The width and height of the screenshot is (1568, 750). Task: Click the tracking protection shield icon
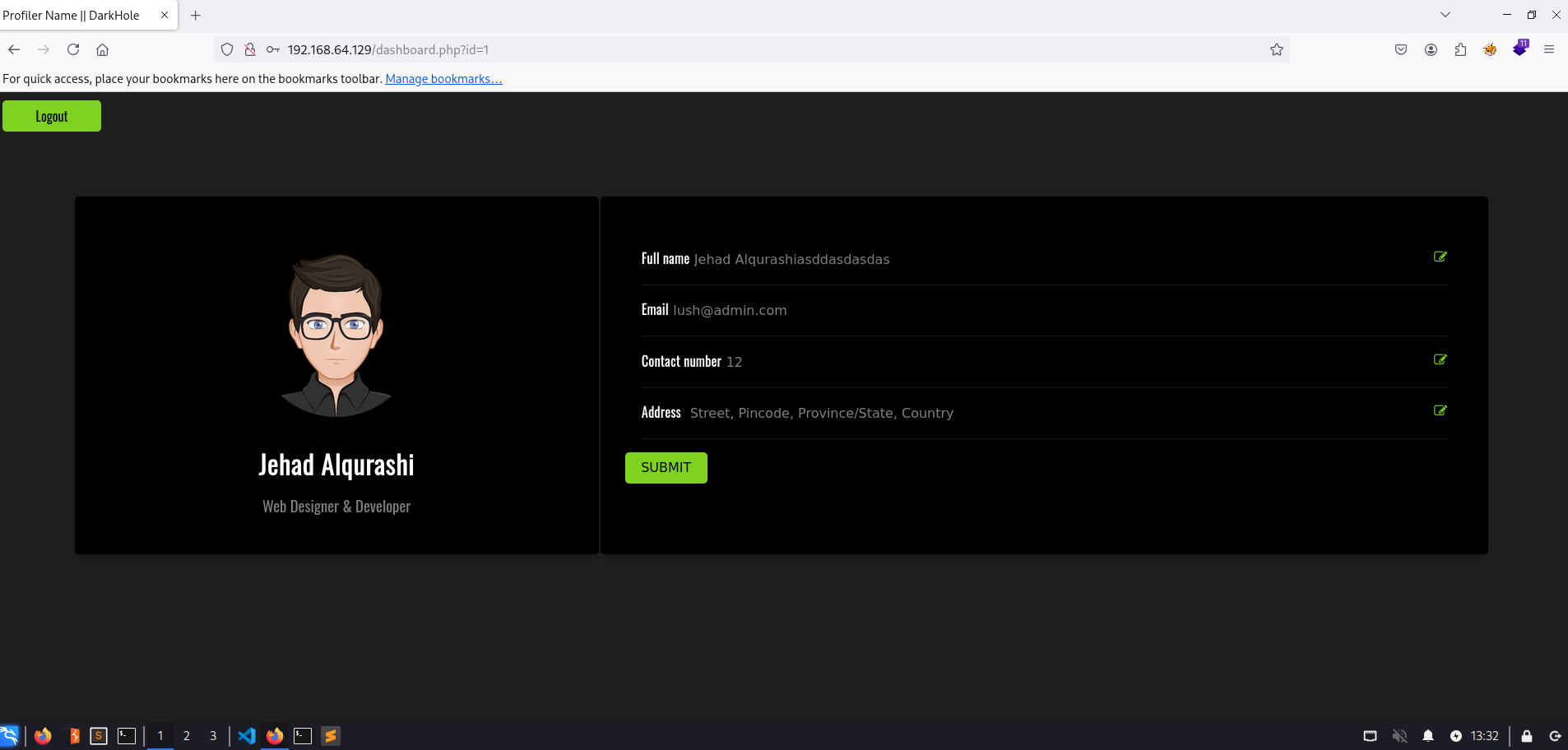pyautogui.click(x=227, y=49)
